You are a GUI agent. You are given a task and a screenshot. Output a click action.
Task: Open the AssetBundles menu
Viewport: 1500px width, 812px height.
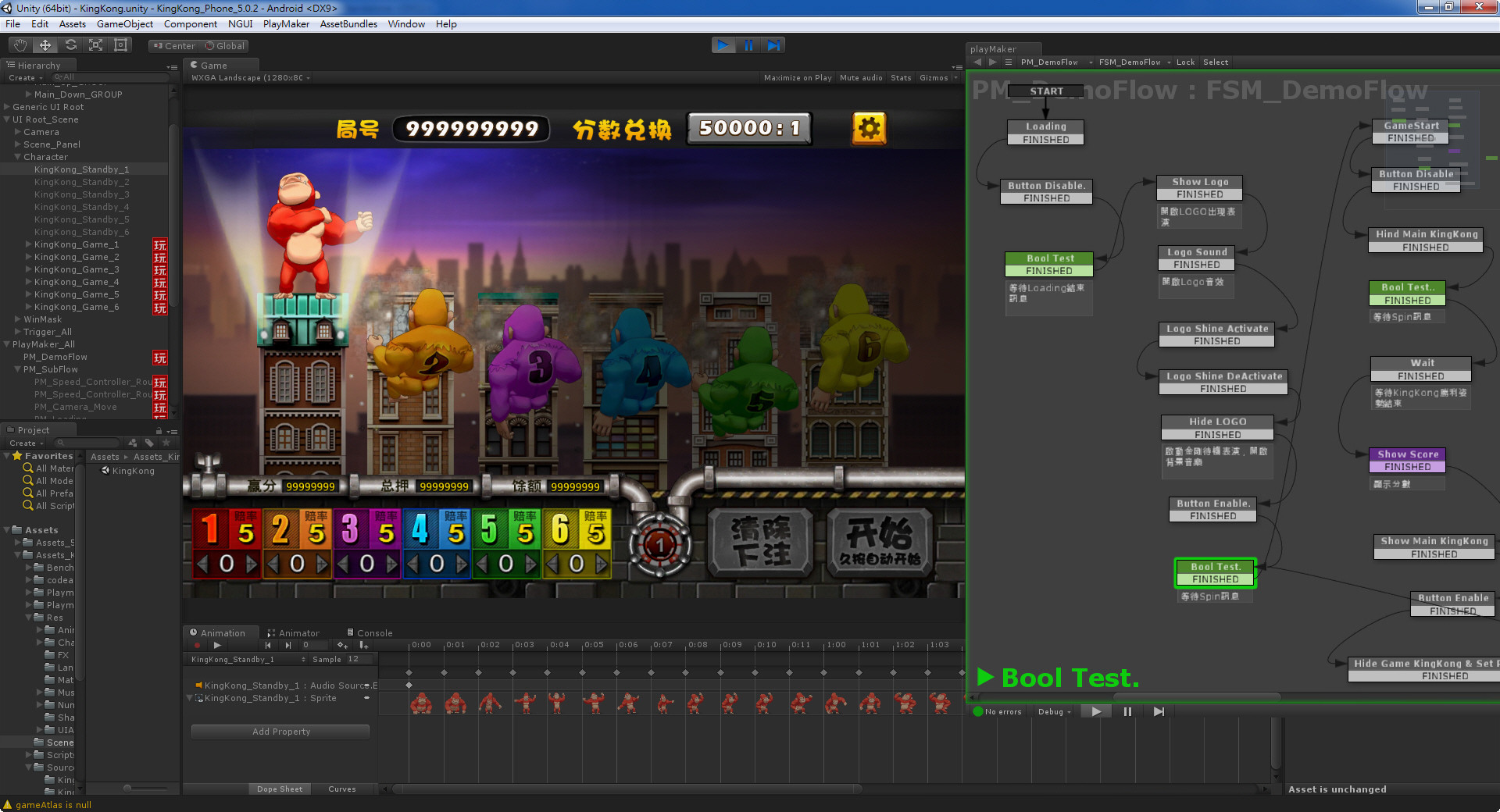(348, 24)
